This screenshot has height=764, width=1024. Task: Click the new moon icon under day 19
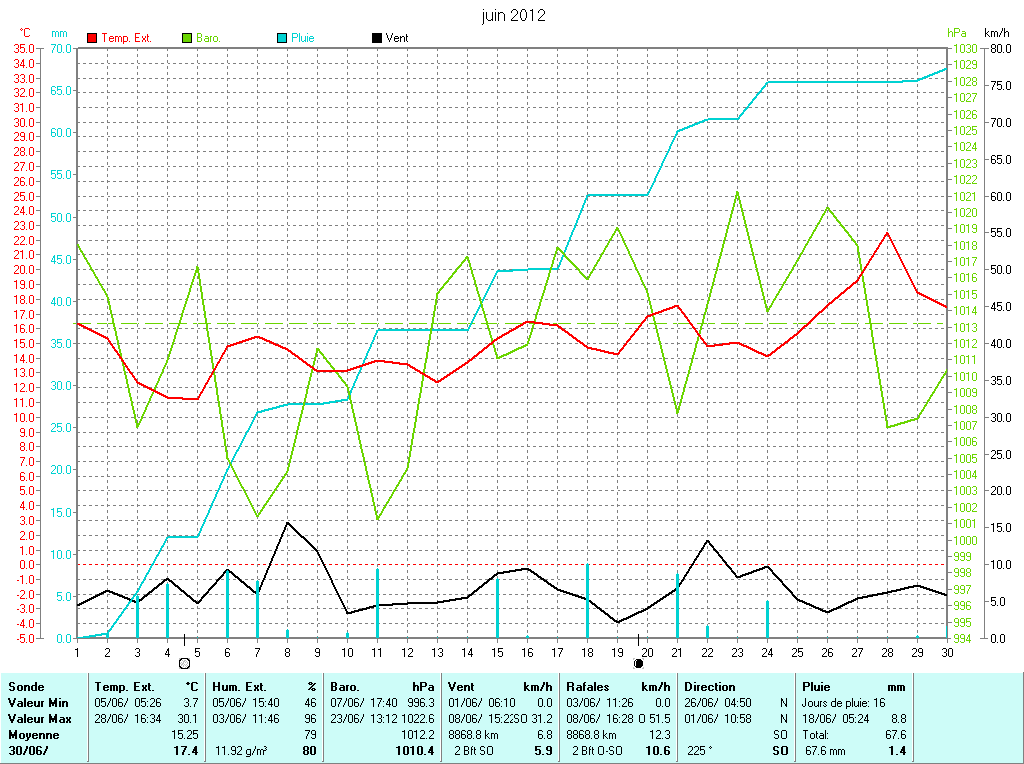coord(638,663)
